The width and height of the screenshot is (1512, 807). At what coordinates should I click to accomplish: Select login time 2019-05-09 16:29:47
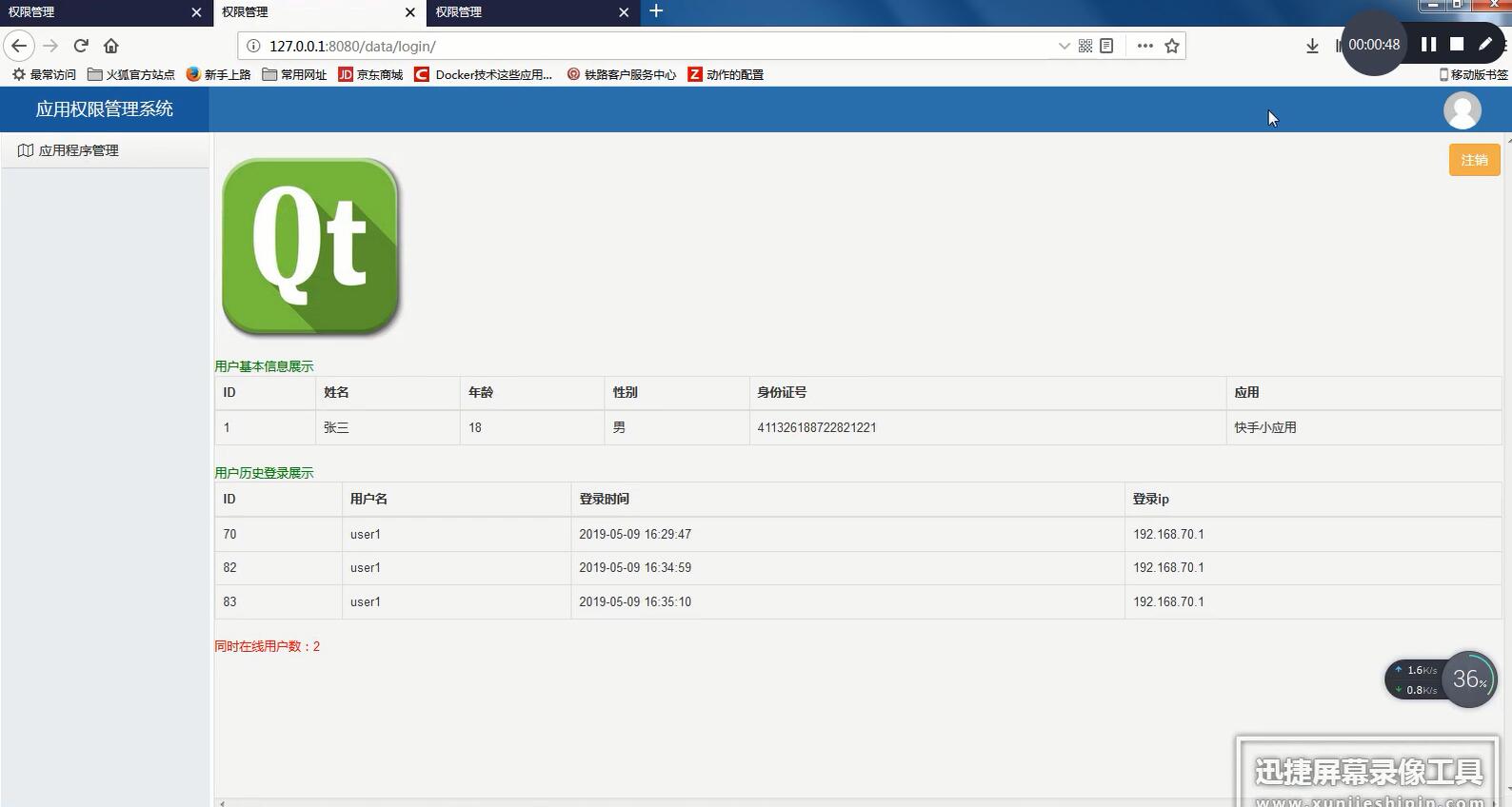pos(635,534)
